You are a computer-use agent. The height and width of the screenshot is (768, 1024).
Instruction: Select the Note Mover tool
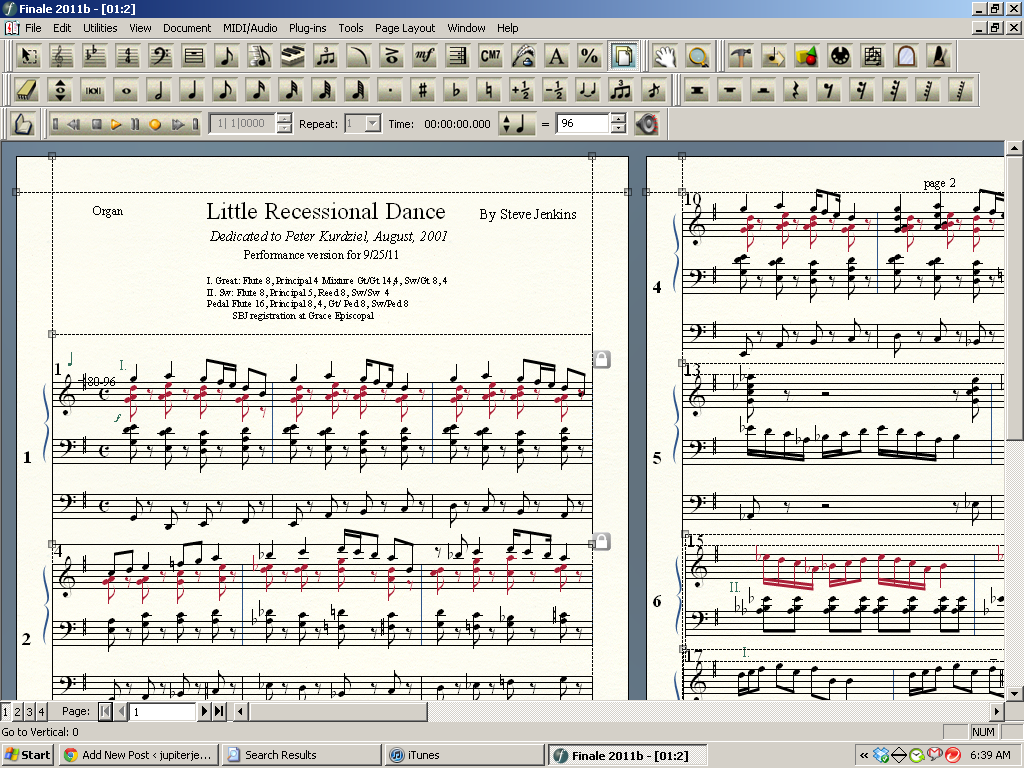coord(774,57)
